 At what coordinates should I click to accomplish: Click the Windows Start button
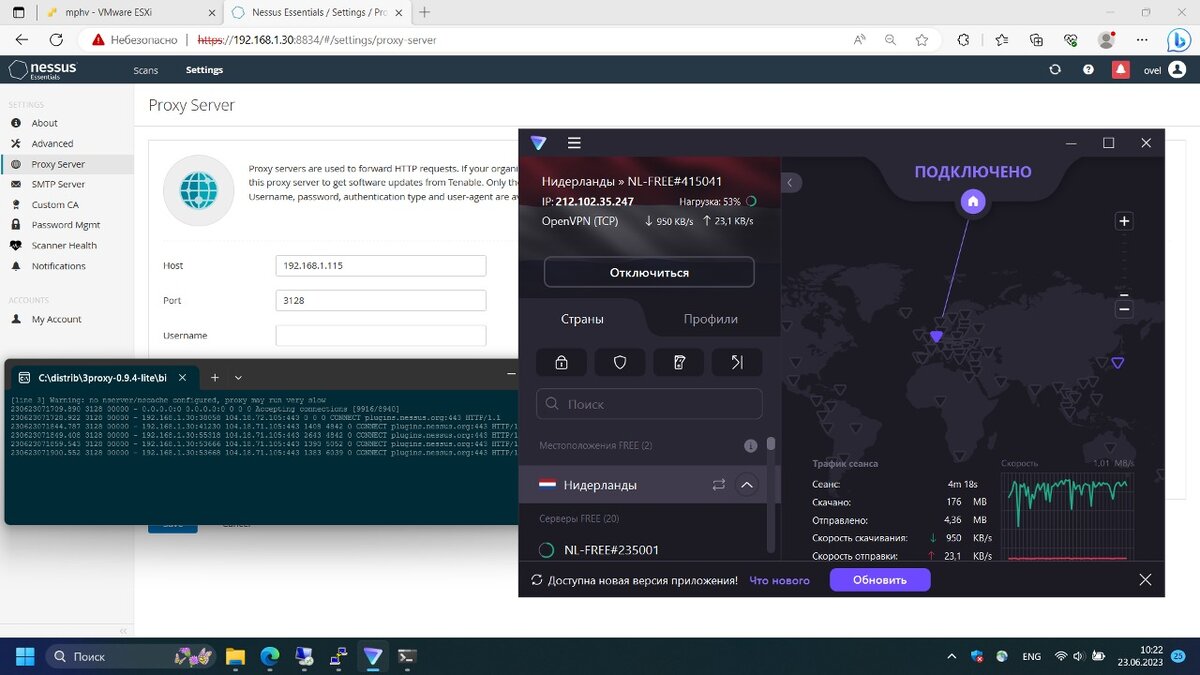tap(24, 657)
